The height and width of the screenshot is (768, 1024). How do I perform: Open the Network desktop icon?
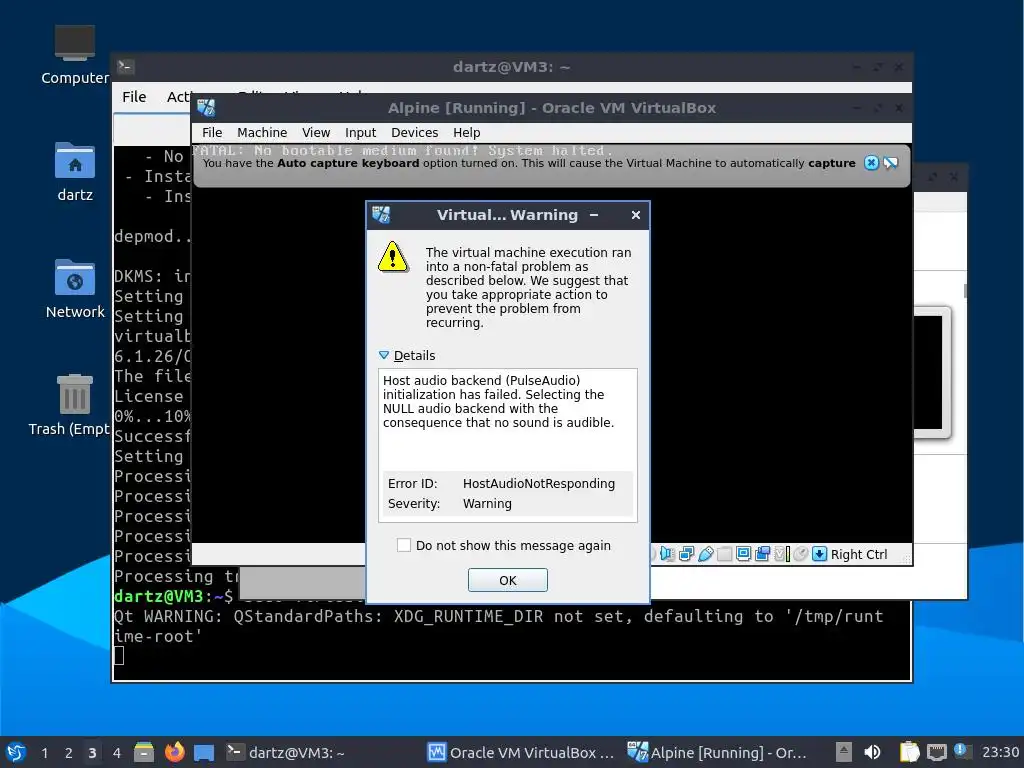click(x=75, y=289)
